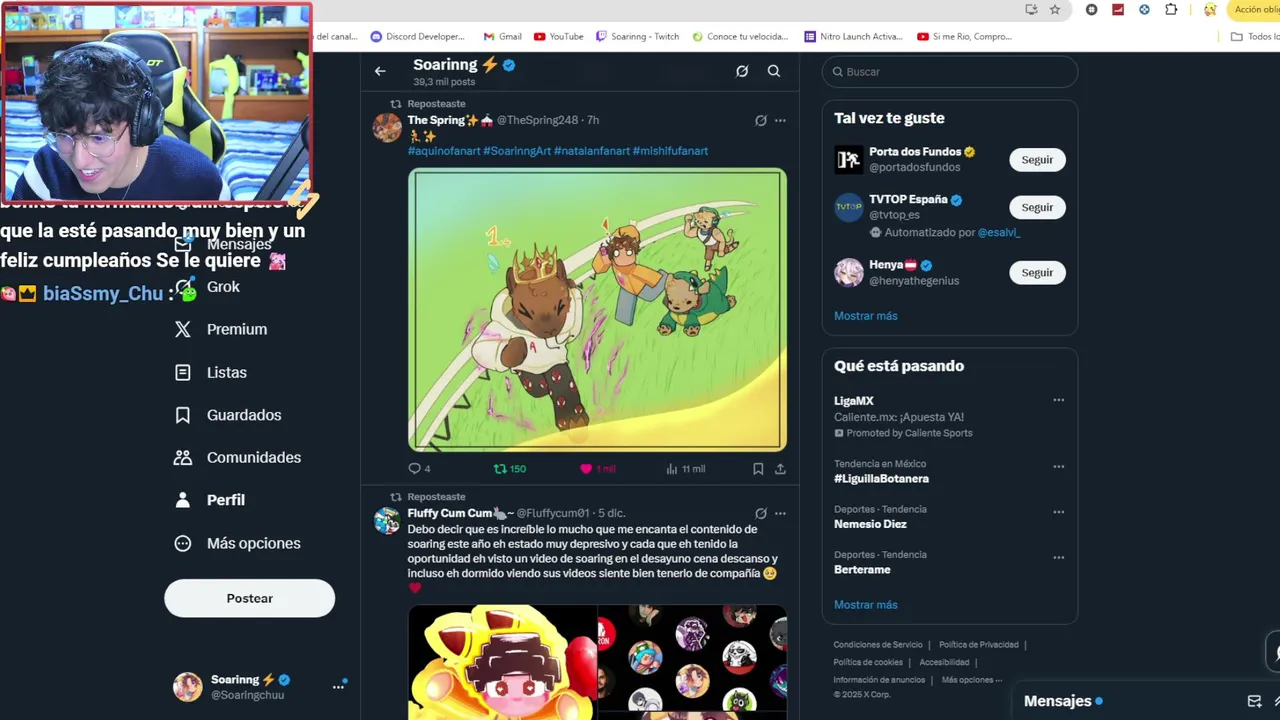Screen dimensions: 1280x720
Task: Open options for LigaMX trend
Action: tap(1058, 400)
